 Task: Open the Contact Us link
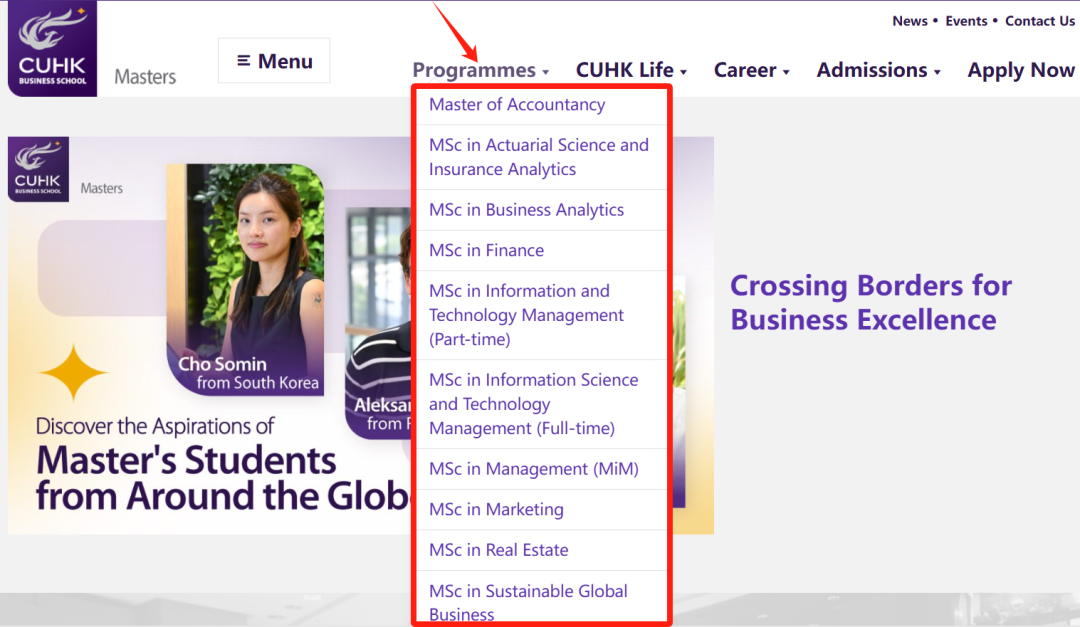[x=1039, y=21]
